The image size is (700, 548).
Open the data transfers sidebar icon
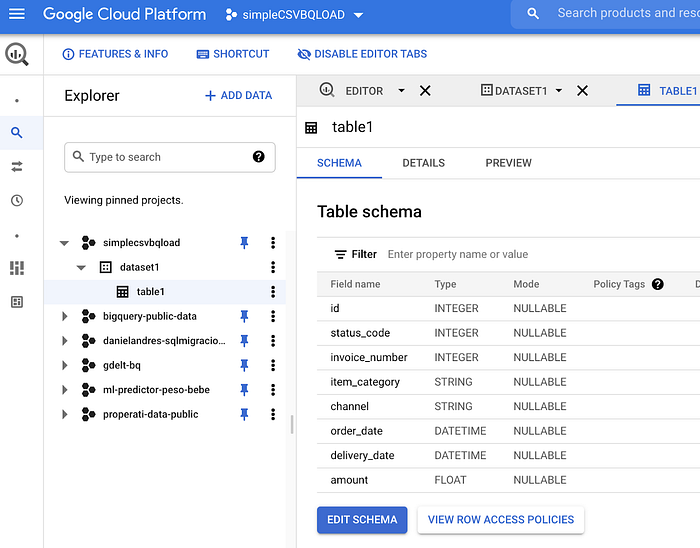pos(17,166)
